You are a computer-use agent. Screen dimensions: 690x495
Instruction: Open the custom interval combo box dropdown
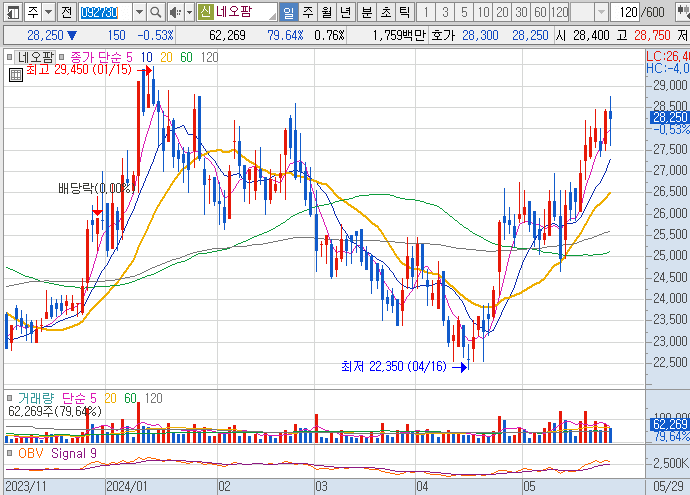coord(602,12)
